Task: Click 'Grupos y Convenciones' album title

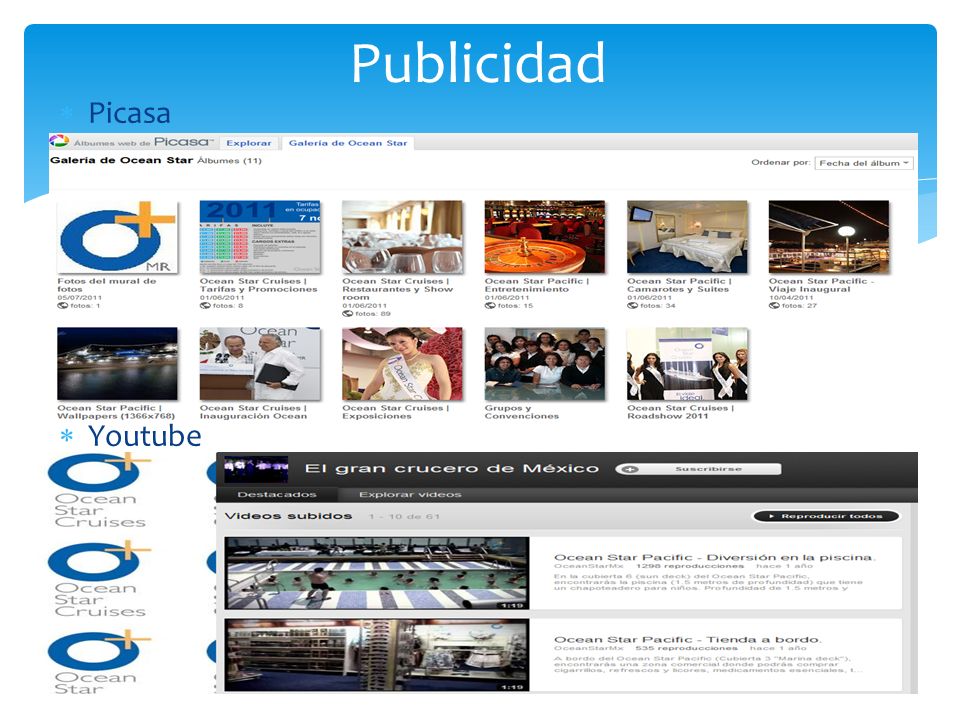Action: pyautogui.click(x=522, y=411)
